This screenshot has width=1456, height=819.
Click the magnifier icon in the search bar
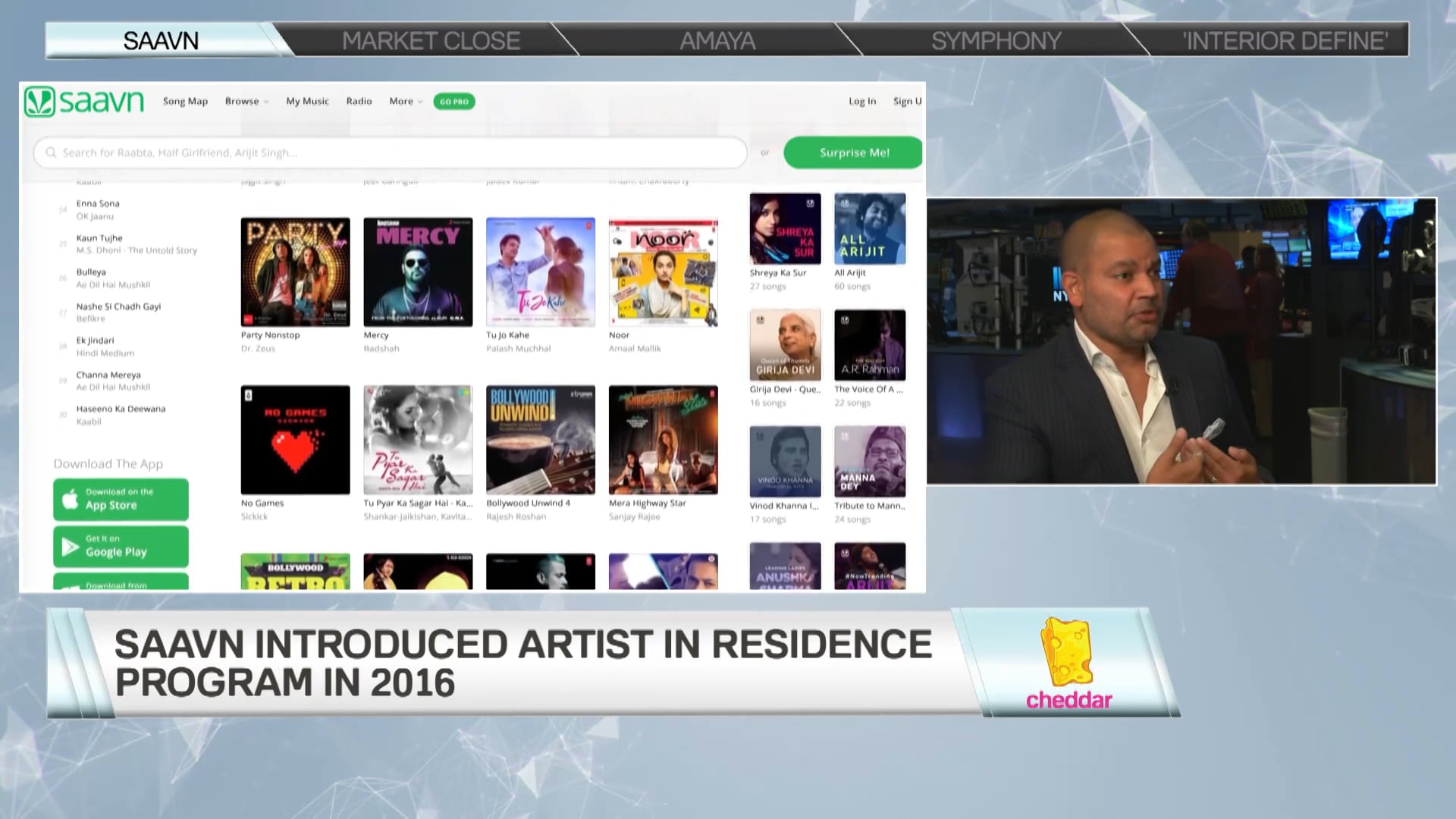tap(51, 152)
